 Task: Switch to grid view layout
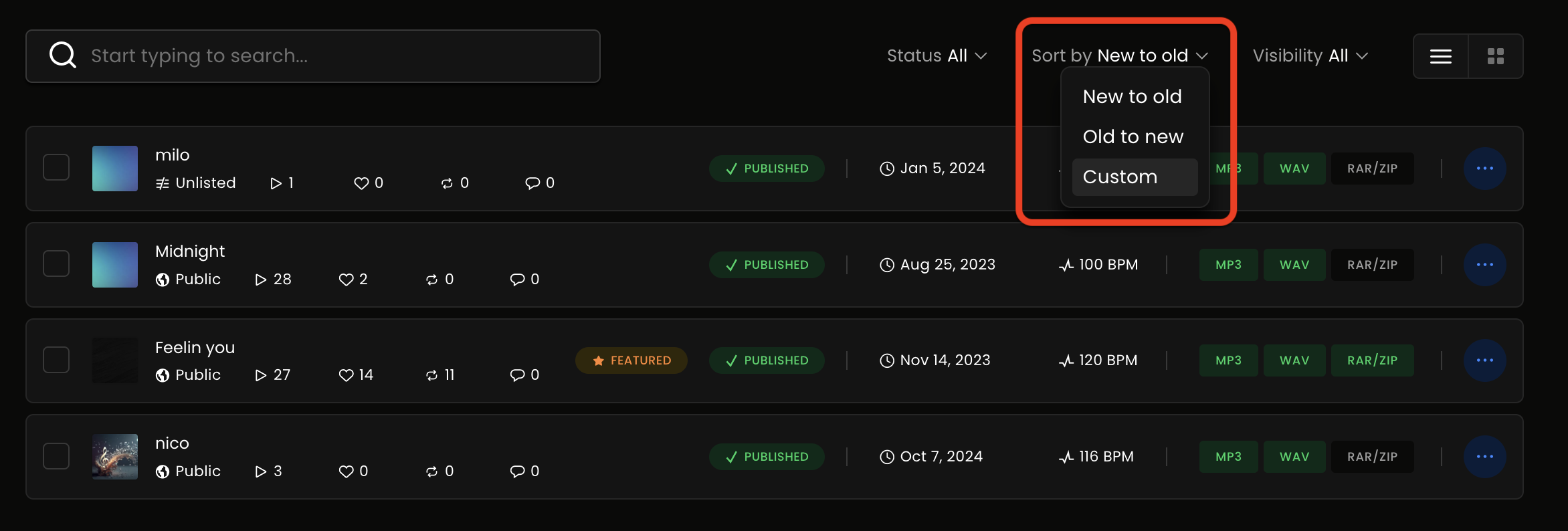[1495, 56]
